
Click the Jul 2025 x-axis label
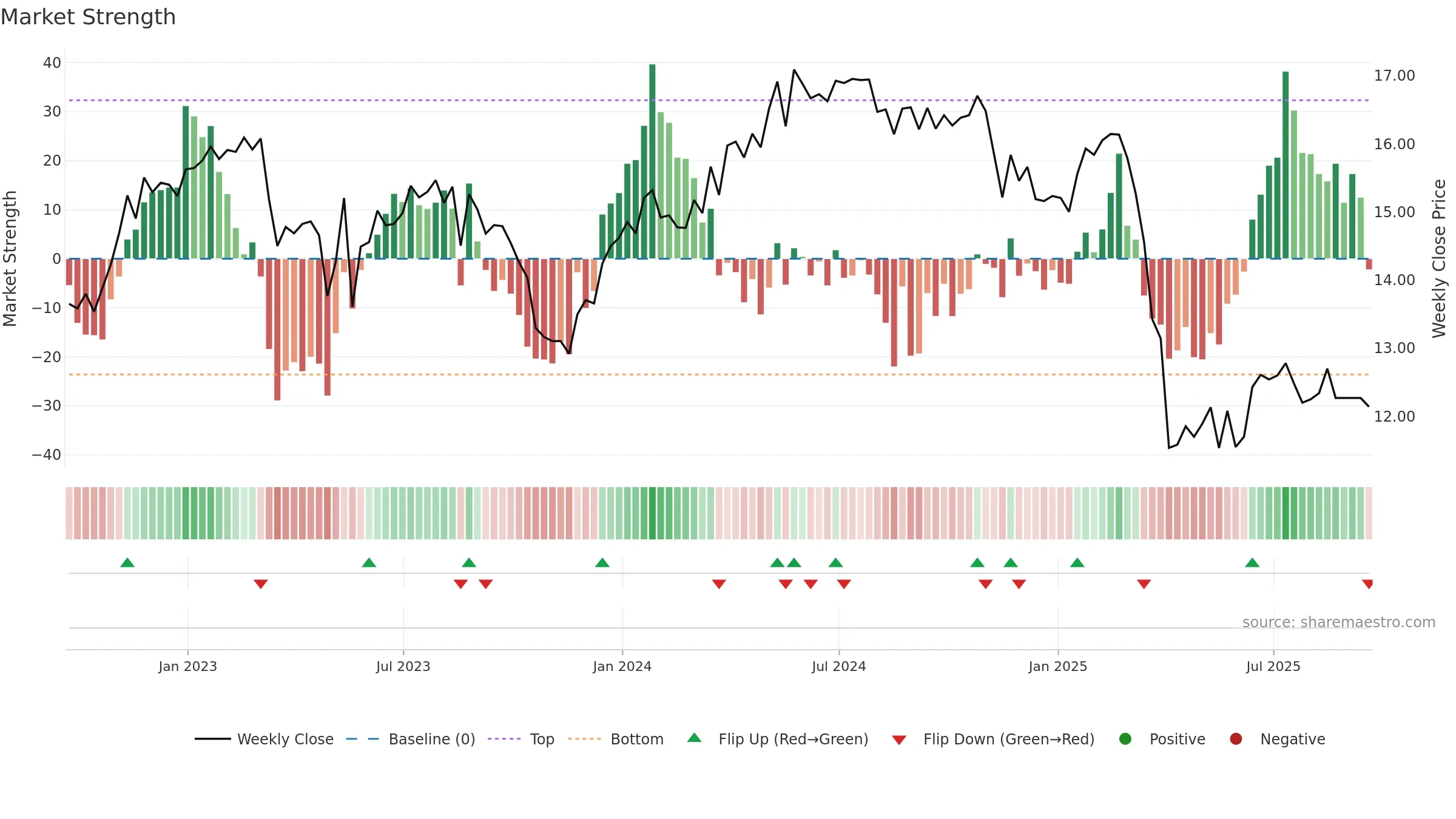pyautogui.click(x=1273, y=666)
